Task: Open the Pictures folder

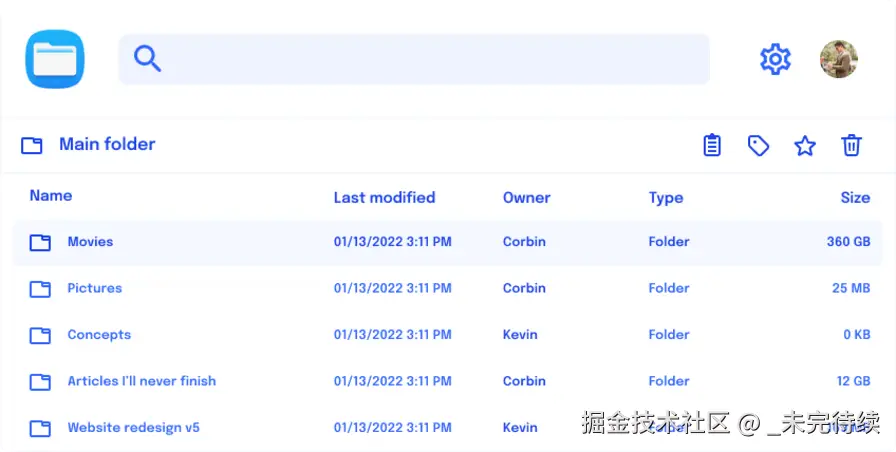Action: point(94,288)
